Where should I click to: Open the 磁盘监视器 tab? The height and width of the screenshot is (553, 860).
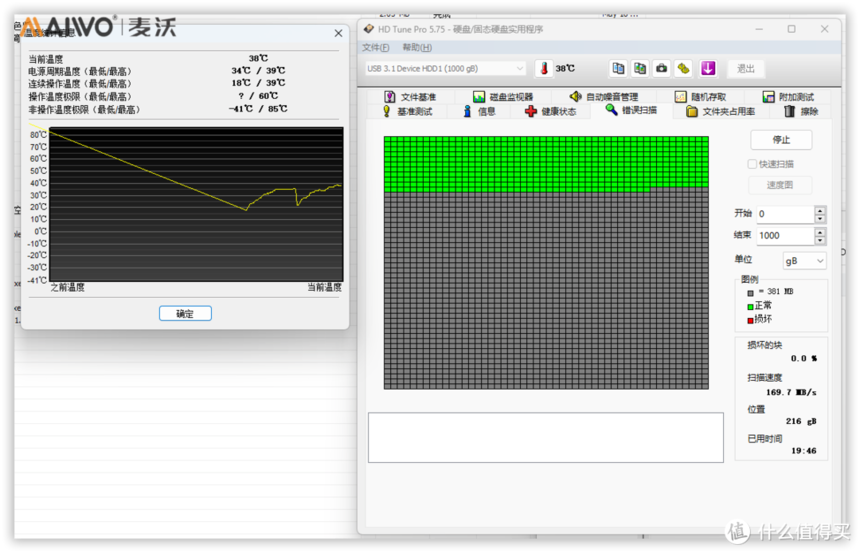coord(503,97)
